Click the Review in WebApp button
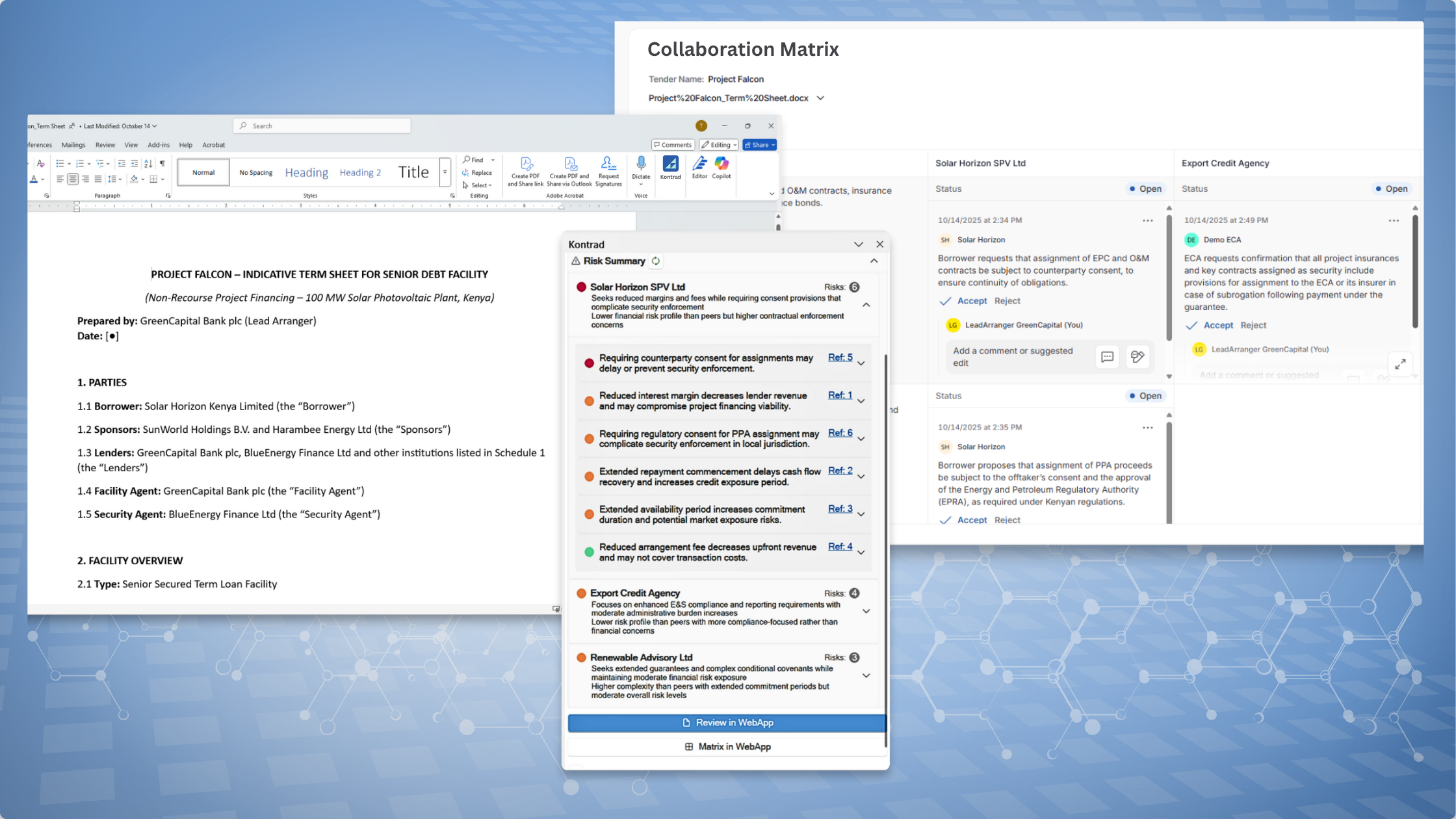Screen dimensions: 1456x819 tap(727, 723)
